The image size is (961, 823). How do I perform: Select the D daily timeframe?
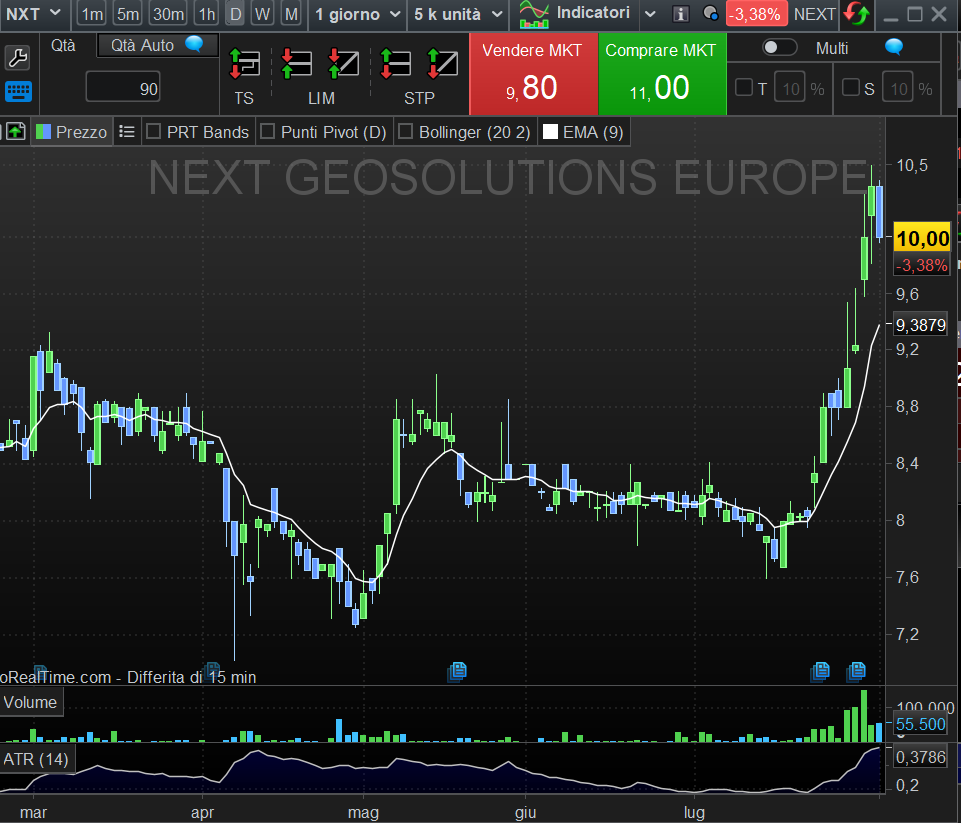(x=235, y=14)
